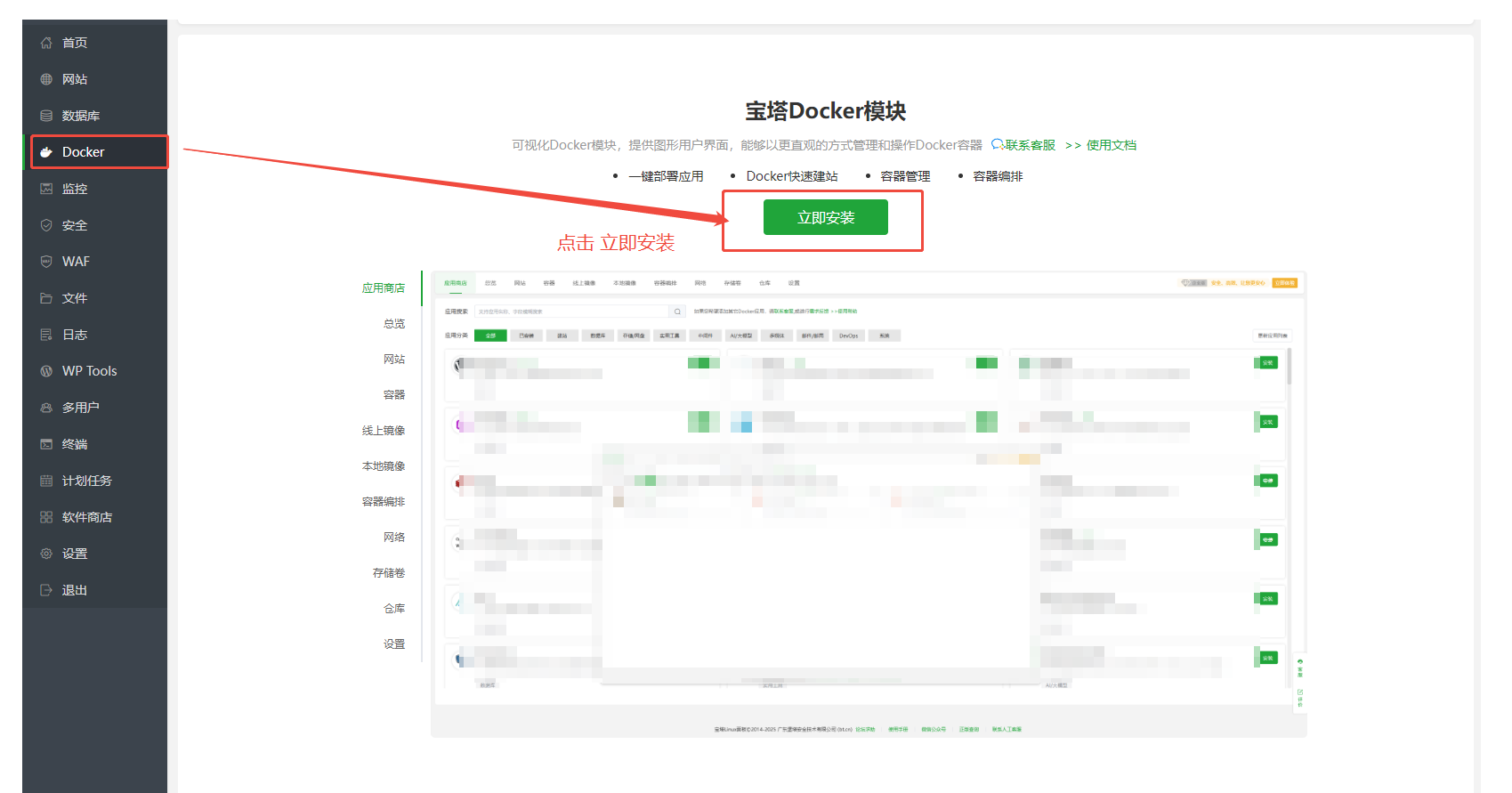Open the 计划任务 menu item
Screen dimensions: 1512x793
click(86, 481)
